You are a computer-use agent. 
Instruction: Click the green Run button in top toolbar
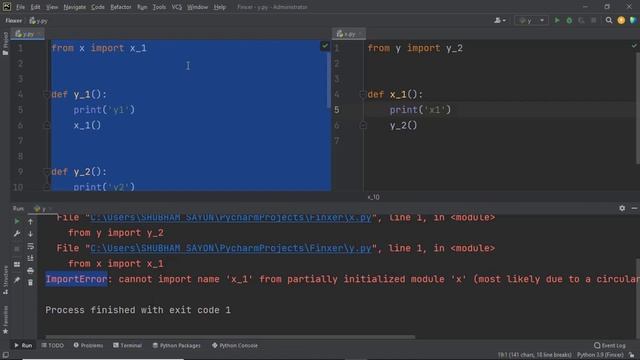pyautogui.click(x=557, y=20)
